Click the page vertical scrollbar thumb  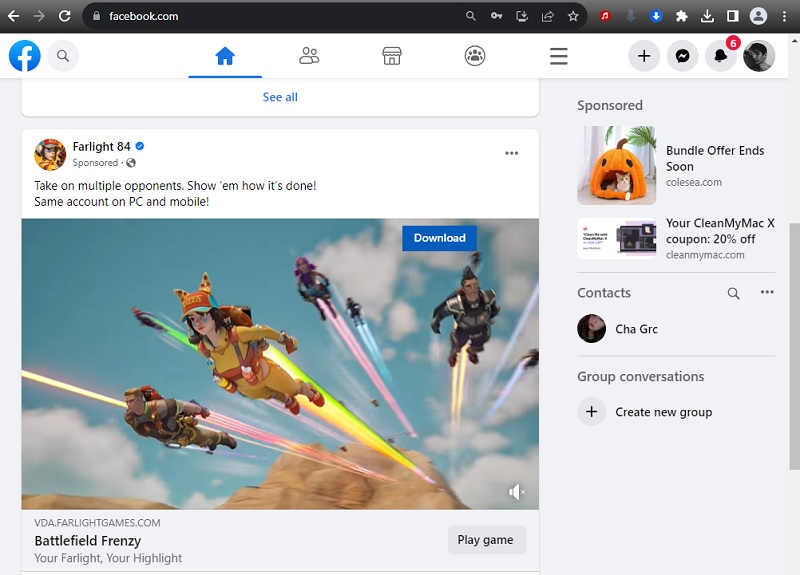(794, 346)
